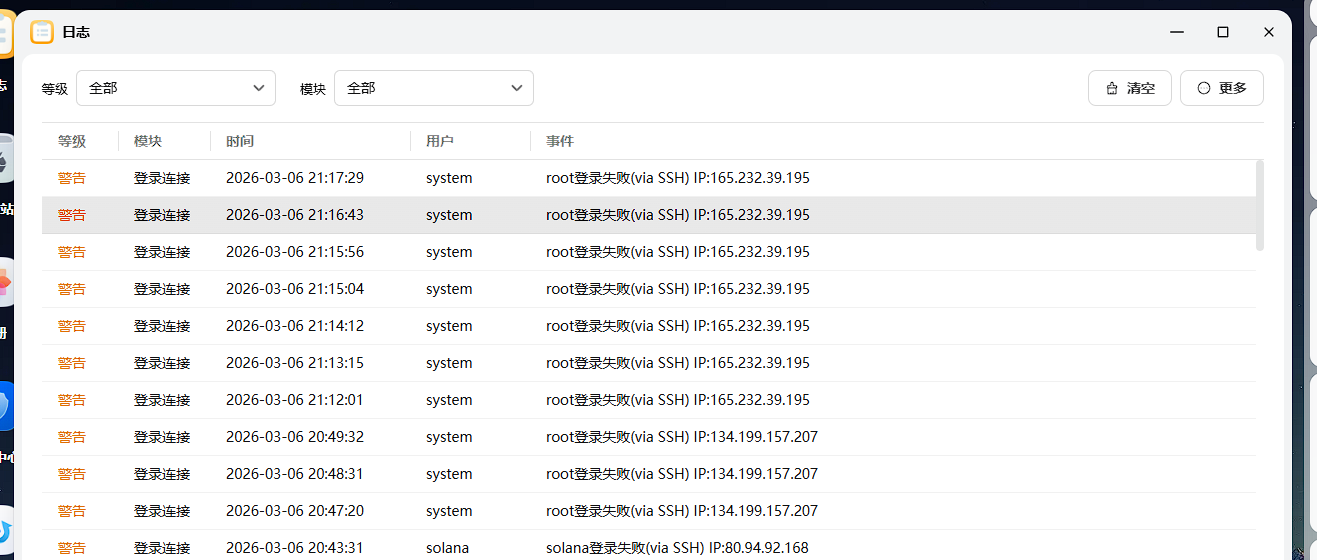This screenshot has width=1317, height=560.
Task: Click the lock icon inside the 清空 button
Action: (1112, 88)
